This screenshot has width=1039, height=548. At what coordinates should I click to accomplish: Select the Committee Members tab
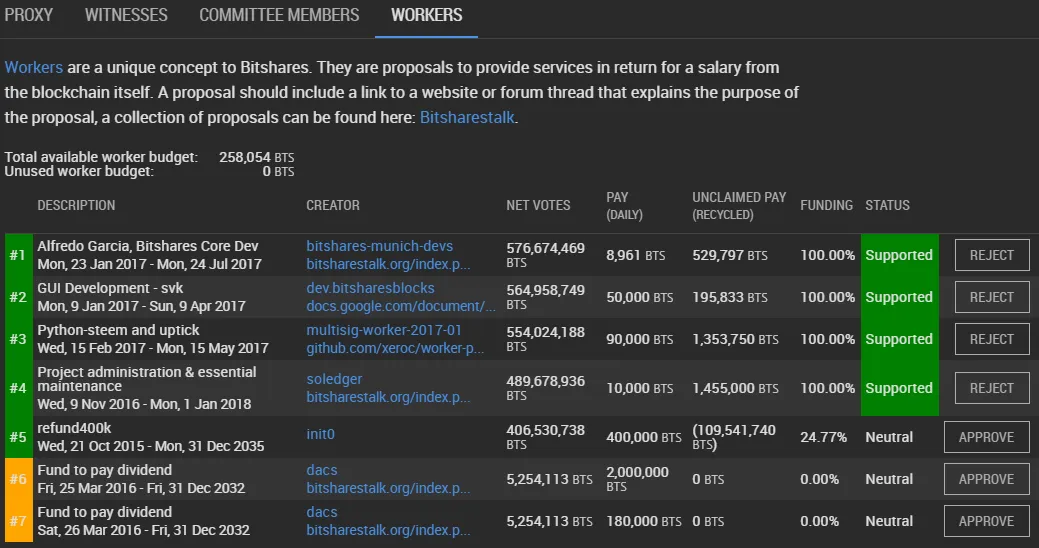279,15
